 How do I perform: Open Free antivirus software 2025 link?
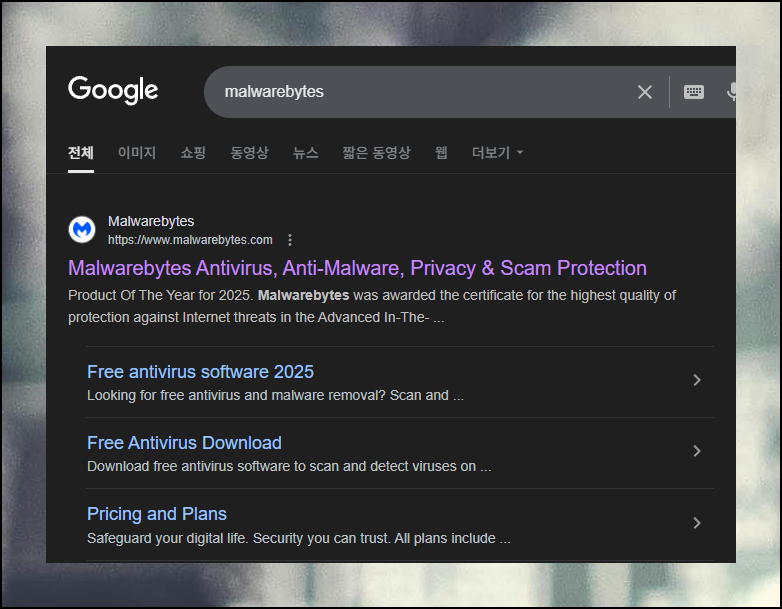tap(200, 372)
